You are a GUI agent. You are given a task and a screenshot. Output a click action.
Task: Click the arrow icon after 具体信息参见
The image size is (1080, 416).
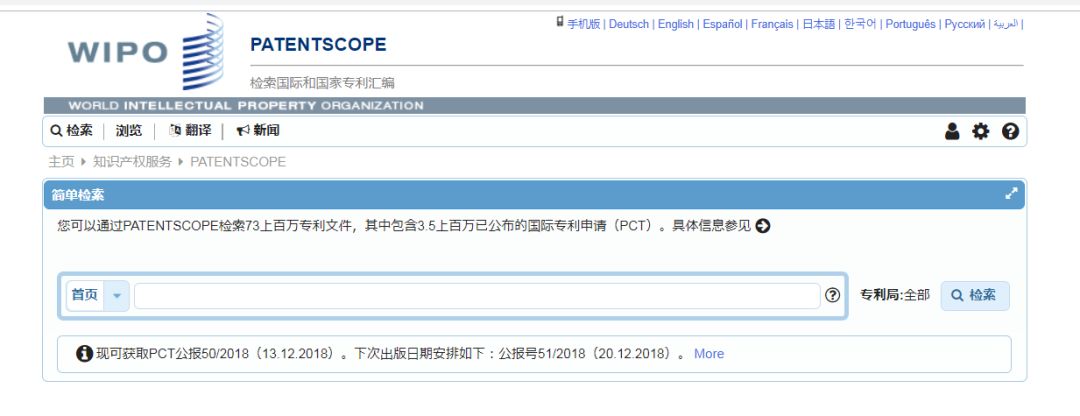click(x=762, y=225)
